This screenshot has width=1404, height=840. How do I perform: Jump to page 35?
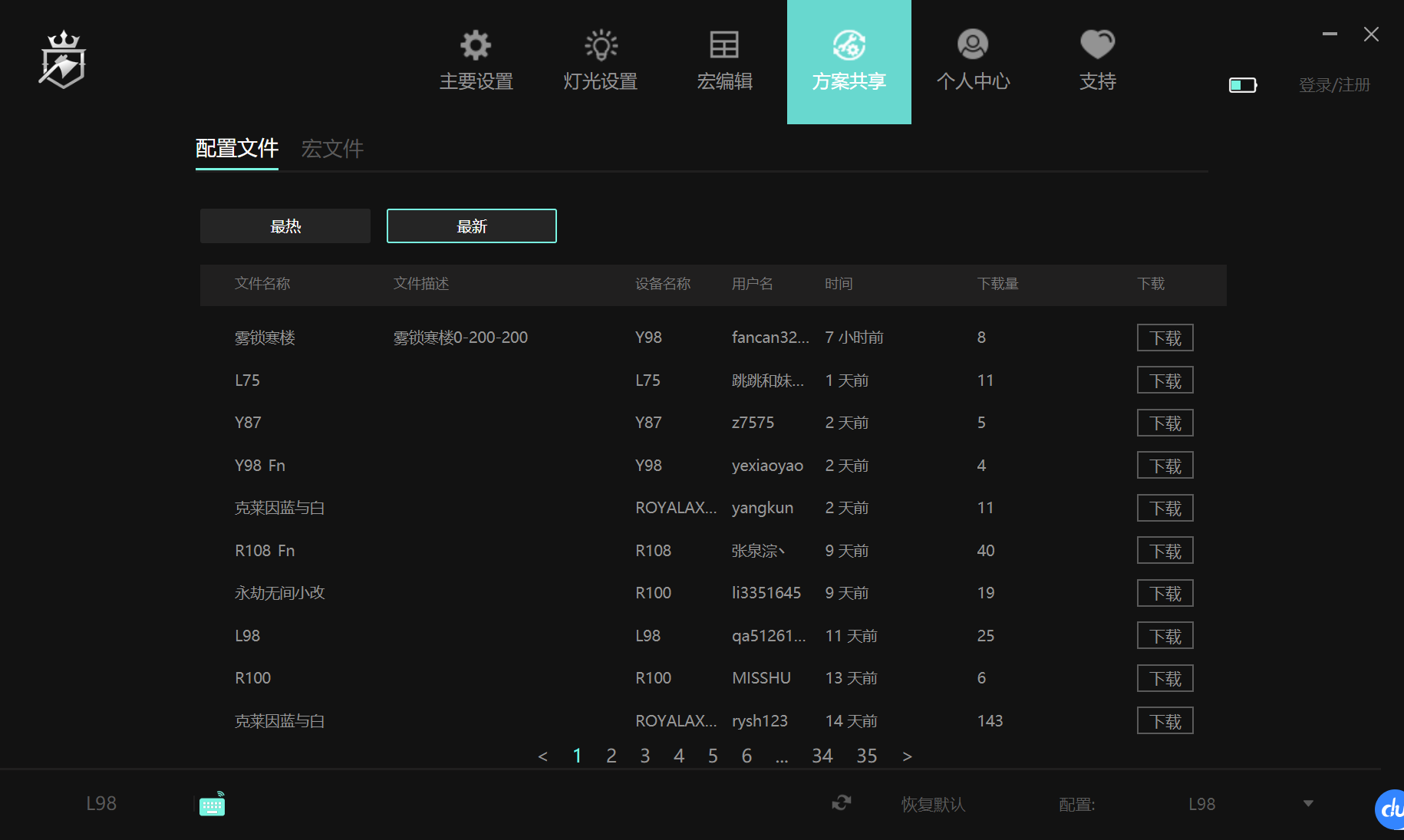pos(867,756)
